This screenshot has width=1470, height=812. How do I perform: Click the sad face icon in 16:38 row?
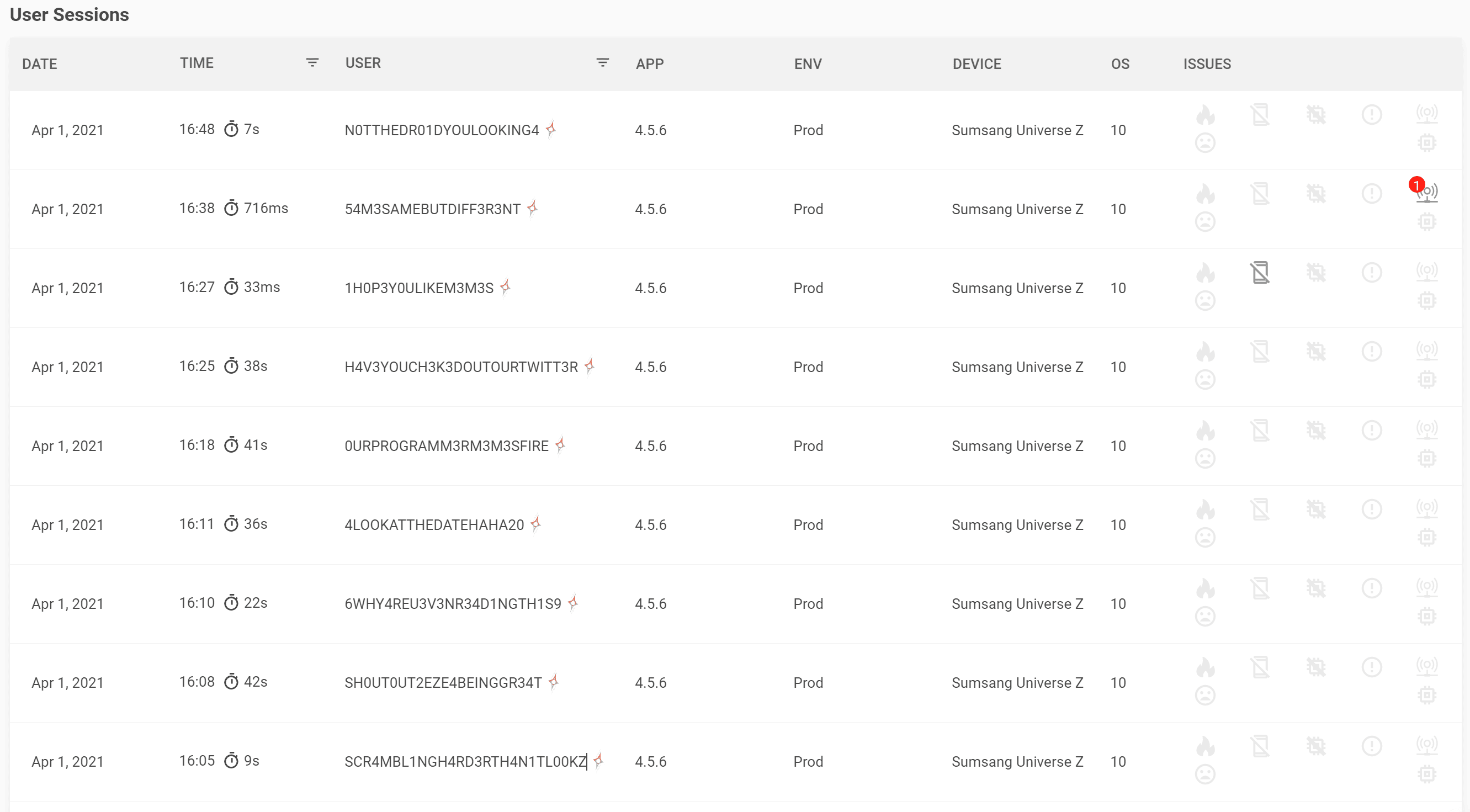click(1205, 221)
